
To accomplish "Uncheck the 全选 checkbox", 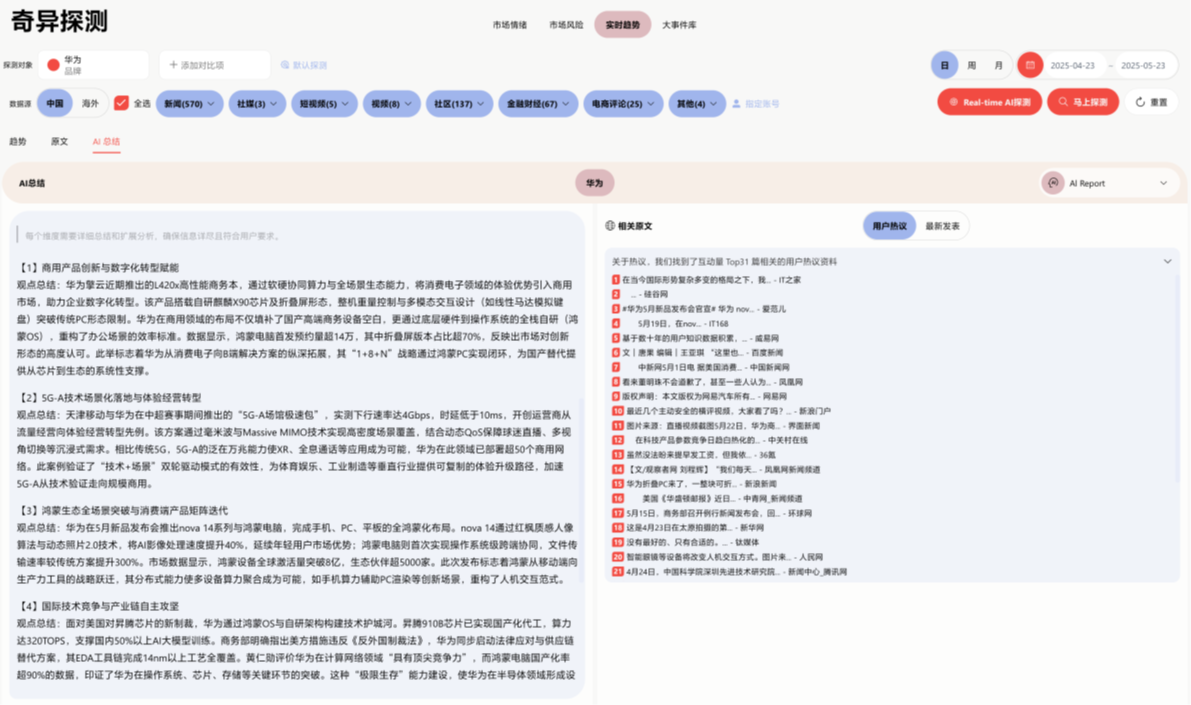I will (121, 103).
